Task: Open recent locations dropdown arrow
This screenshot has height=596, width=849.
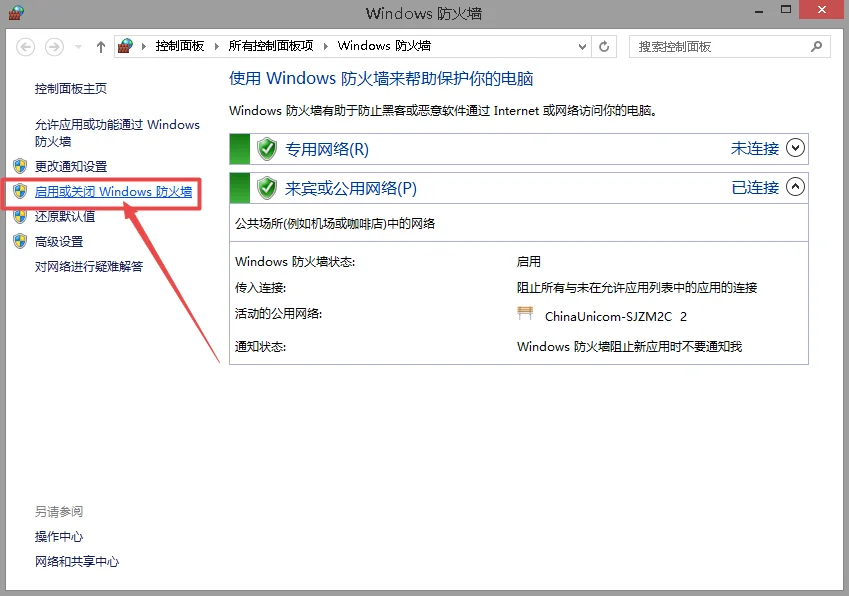Action: pos(79,47)
